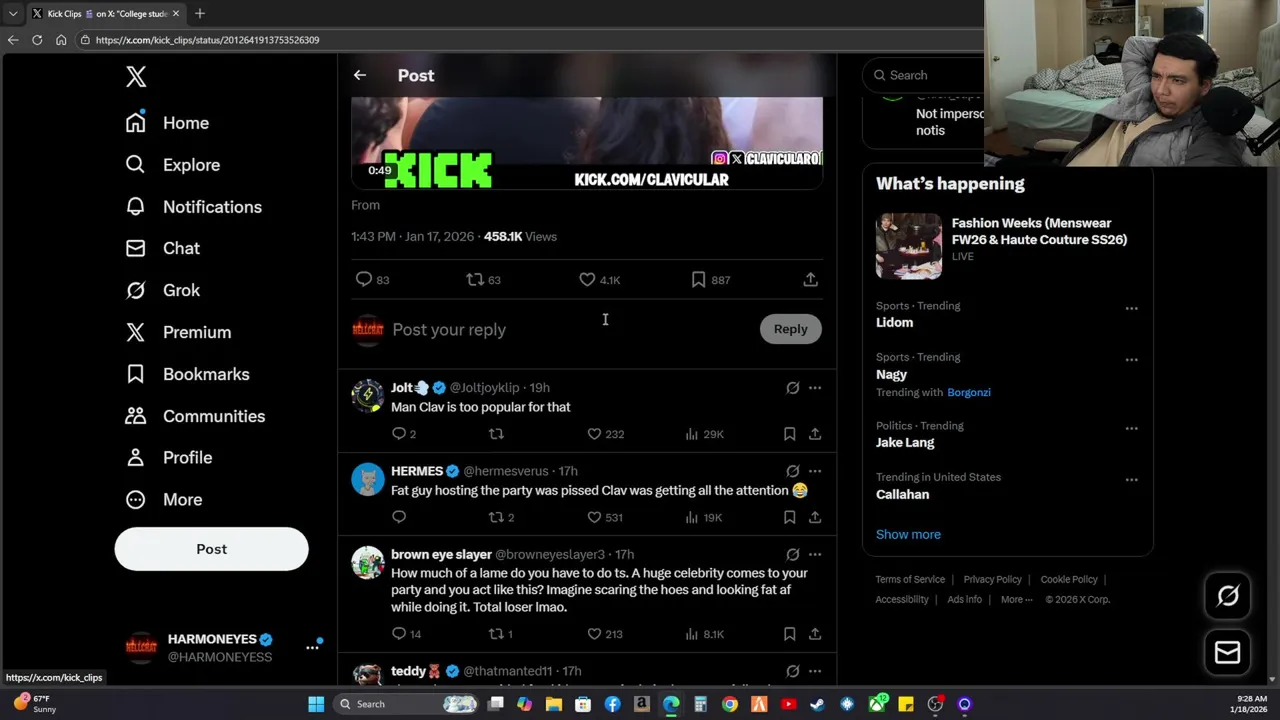Image resolution: width=1280 pixels, height=720 pixels.
Task: Like Jolt's comment with 232 likes
Action: pos(605,434)
